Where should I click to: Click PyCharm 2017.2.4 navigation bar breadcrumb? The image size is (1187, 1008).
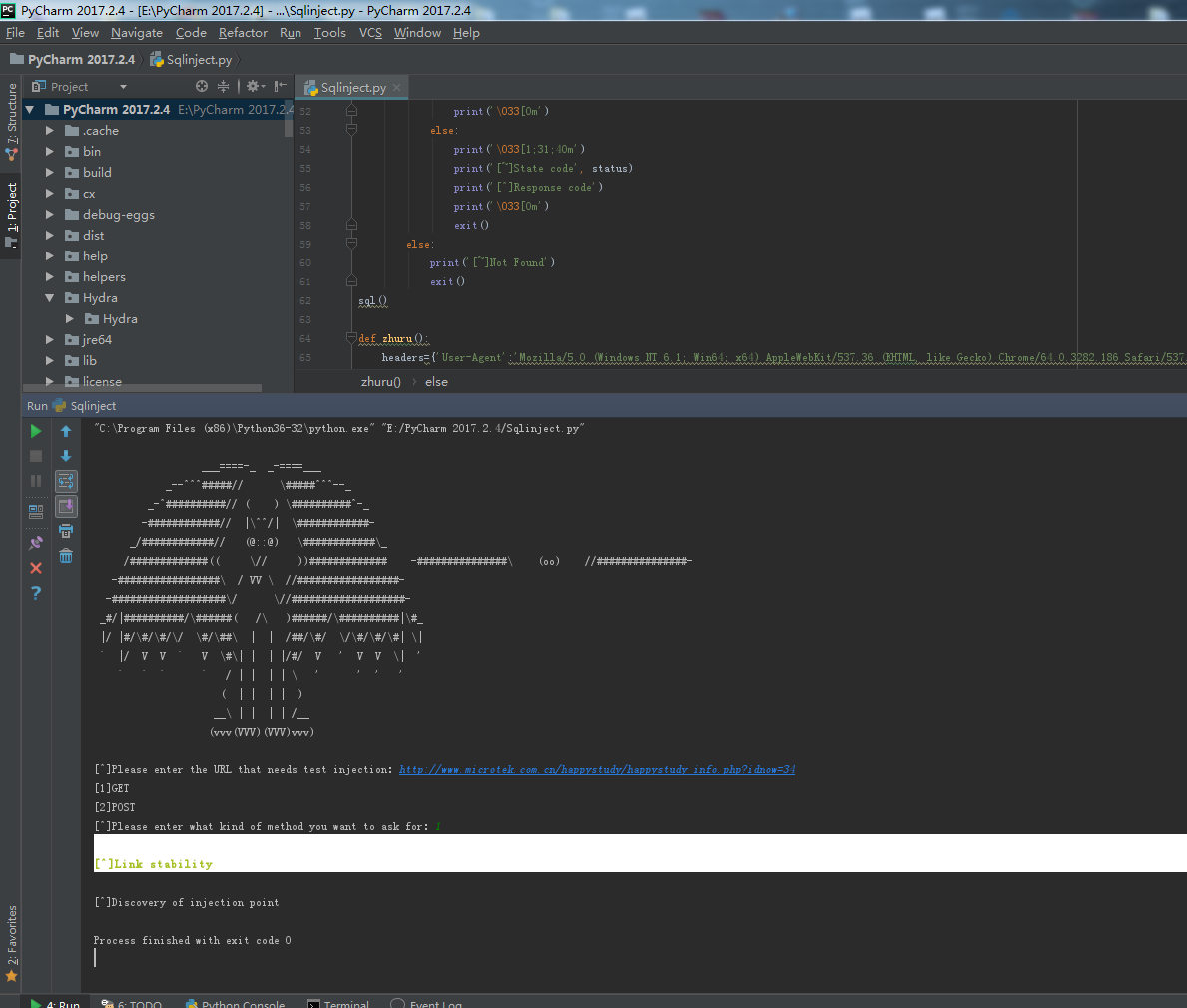(x=73, y=59)
